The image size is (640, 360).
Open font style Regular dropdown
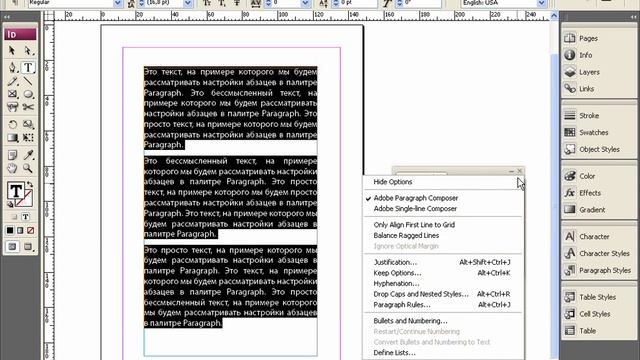point(118,3)
